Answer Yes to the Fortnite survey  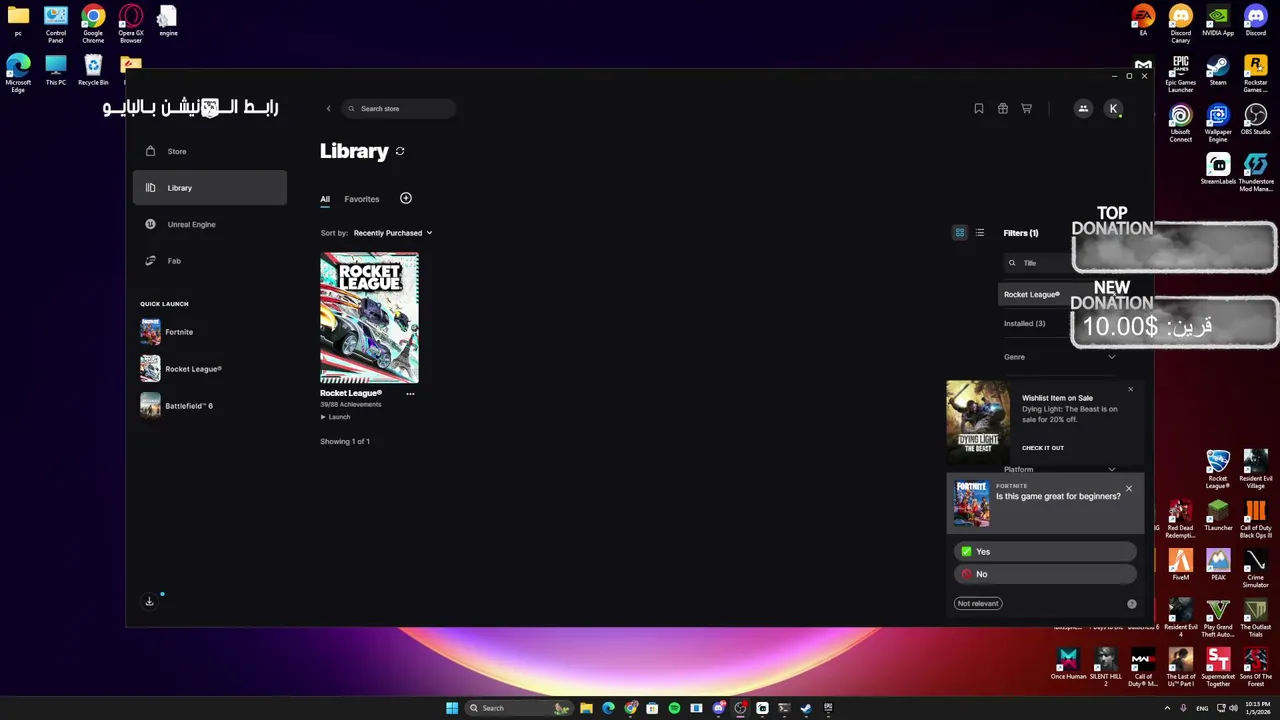(1045, 552)
